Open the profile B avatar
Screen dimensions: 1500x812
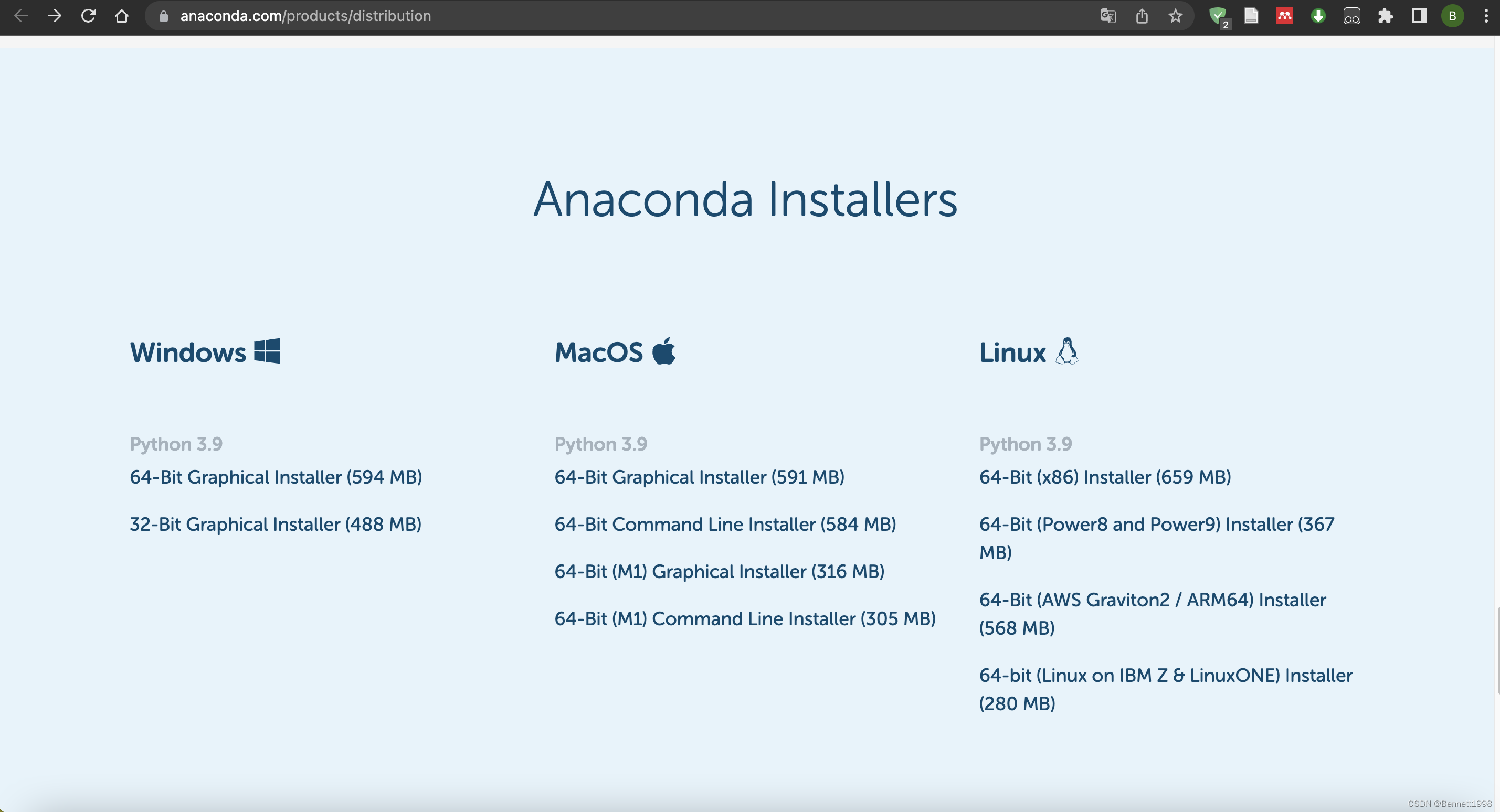(1452, 16)
